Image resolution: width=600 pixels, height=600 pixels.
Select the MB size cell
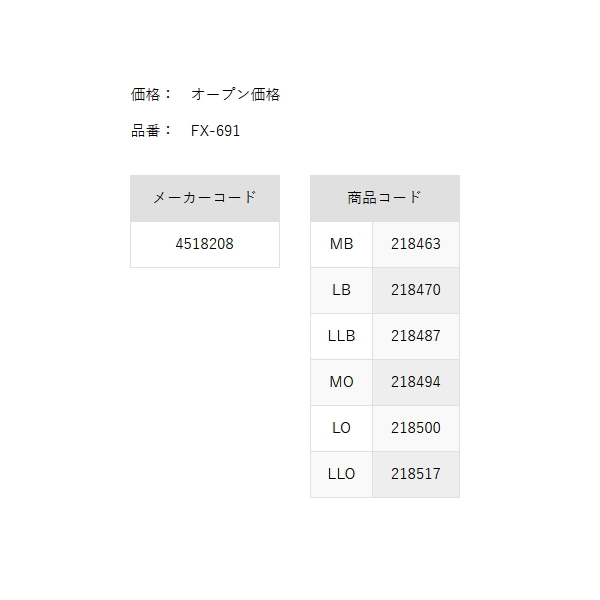341,245
